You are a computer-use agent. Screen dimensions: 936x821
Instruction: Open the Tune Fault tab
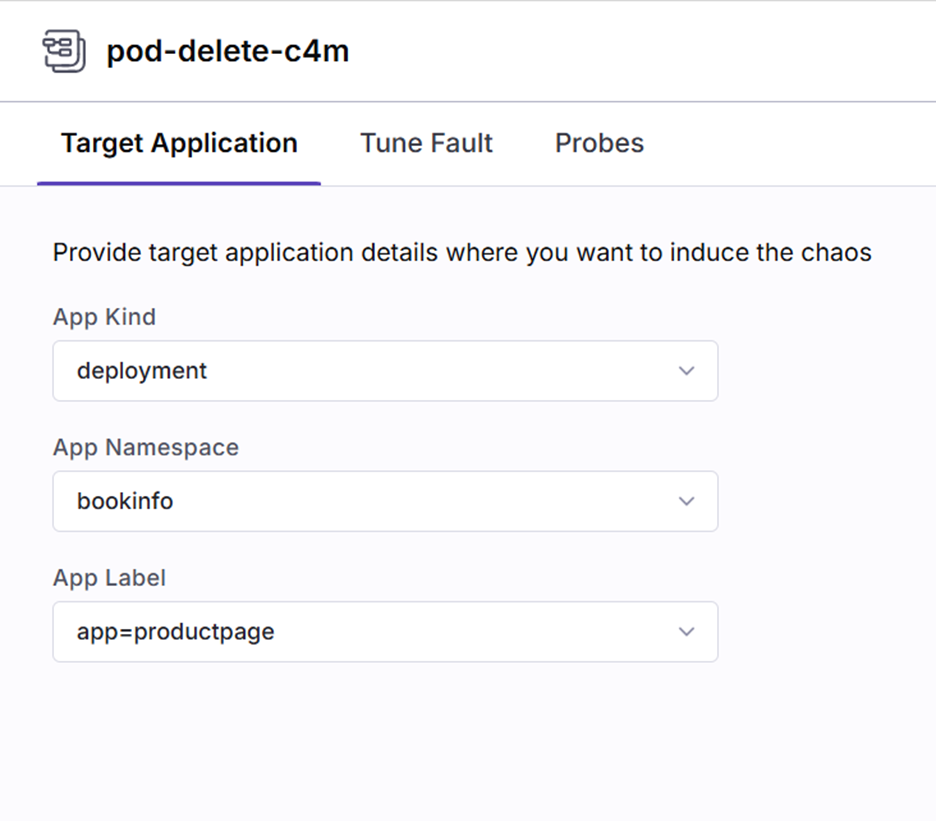tap(426, 143)
